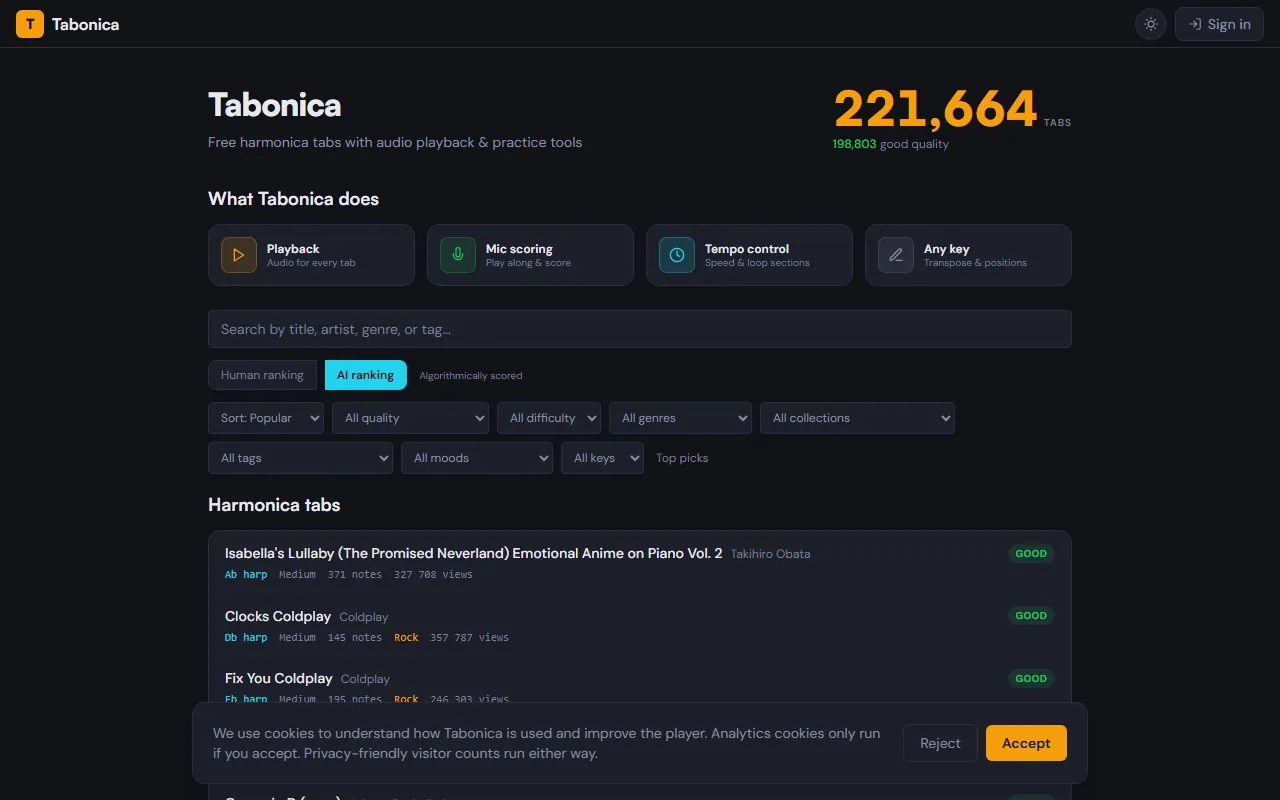Screen dimensions: 1280x800
Task: Open the Sort: Popular dropdown
Action: [x=266, y=418]
